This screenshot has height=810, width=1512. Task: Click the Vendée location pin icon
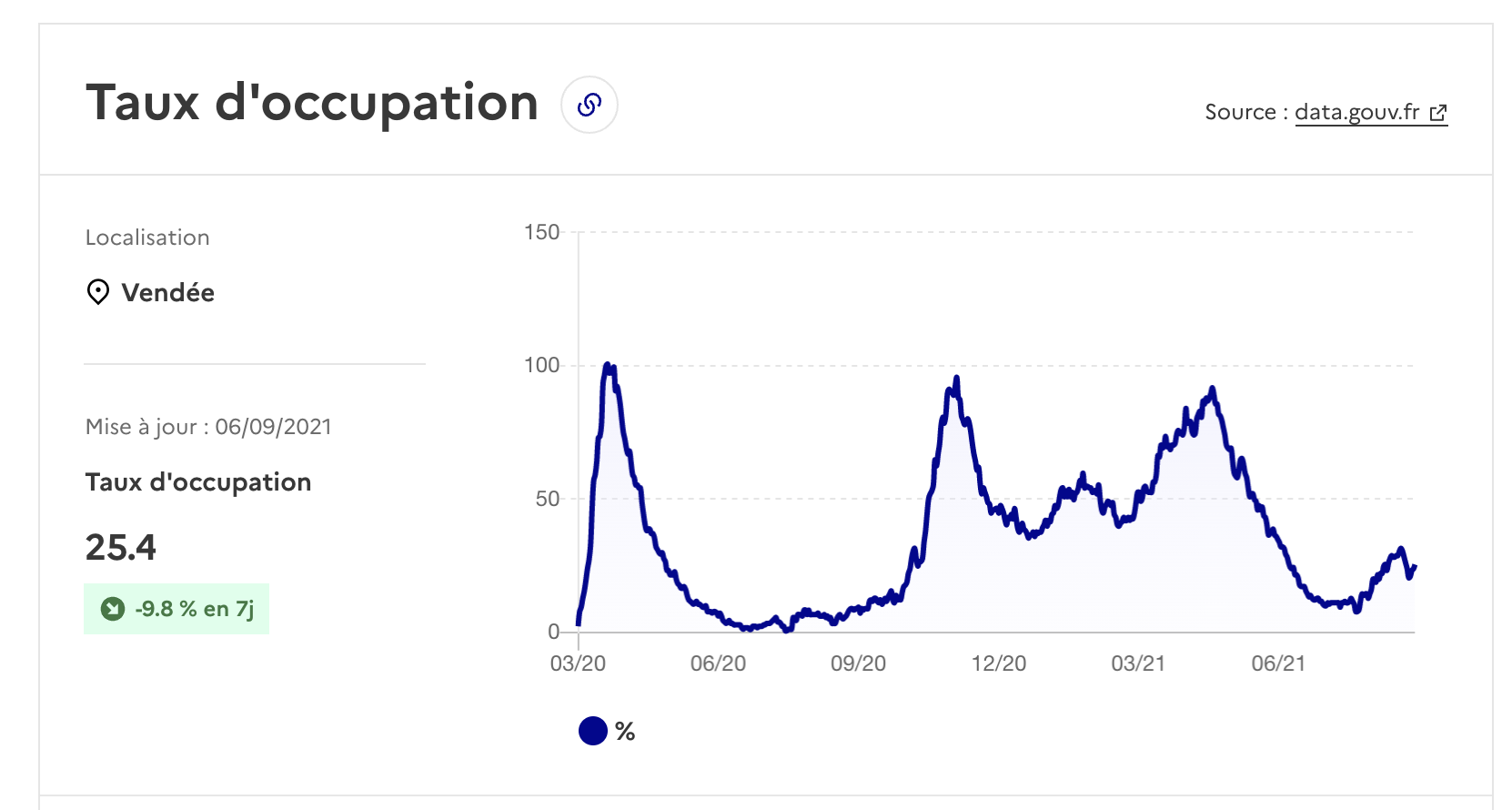[x=97, y=292]
